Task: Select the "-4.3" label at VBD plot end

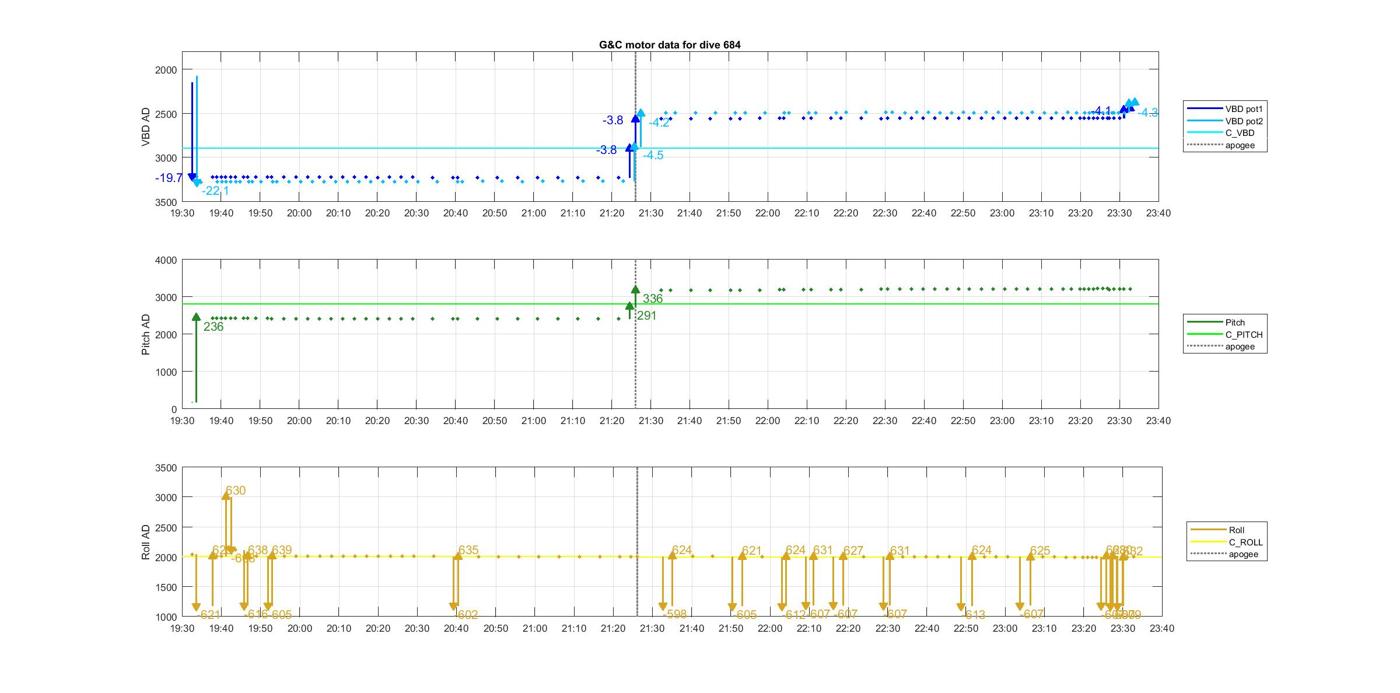Action: tap(1147, 113)
